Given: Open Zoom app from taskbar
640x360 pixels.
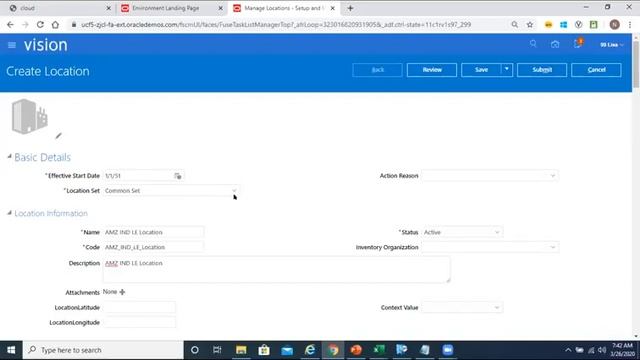Looking at the screenshot, I should pos(448,350).
